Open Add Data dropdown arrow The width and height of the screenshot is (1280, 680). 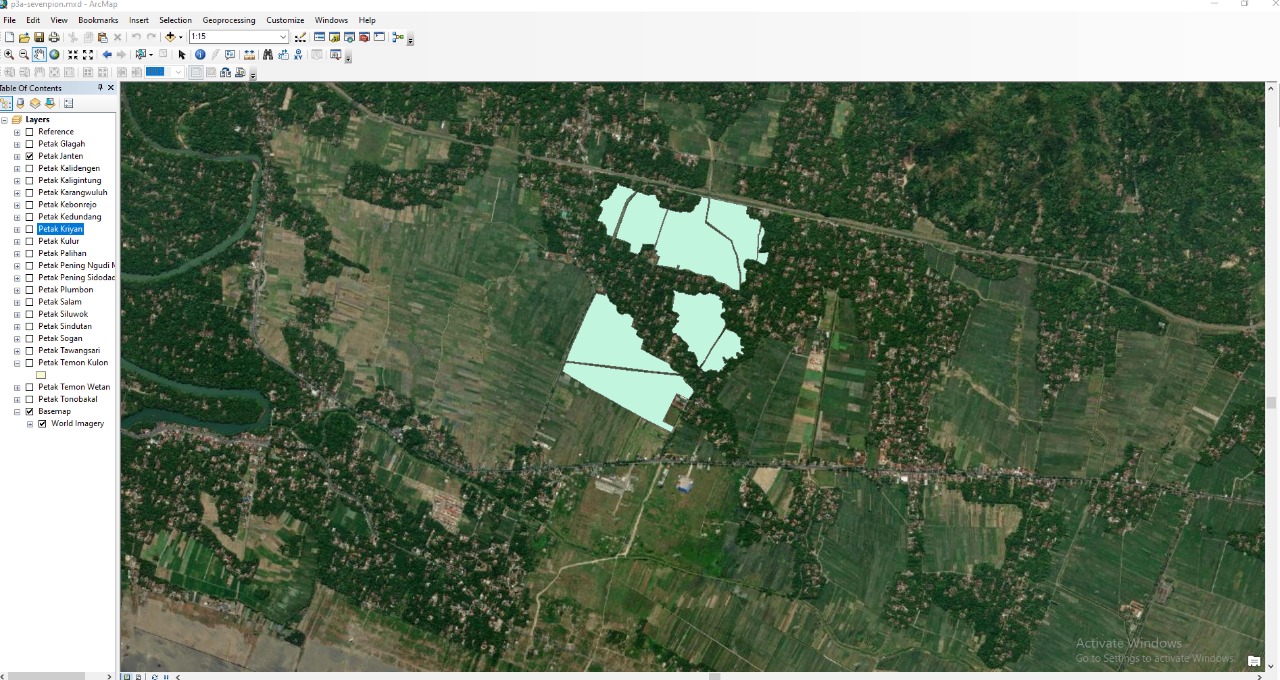[x=181, y=37]
